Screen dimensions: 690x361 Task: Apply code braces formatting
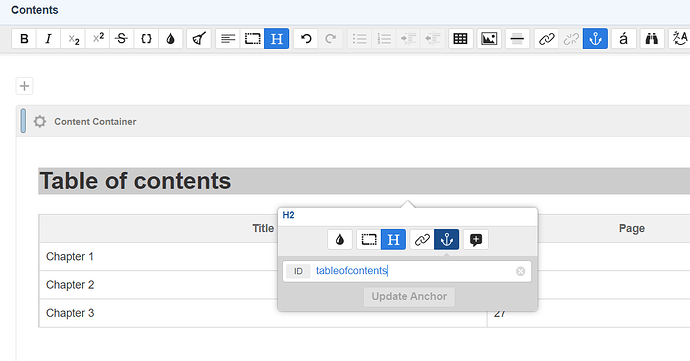pos(146,39)
